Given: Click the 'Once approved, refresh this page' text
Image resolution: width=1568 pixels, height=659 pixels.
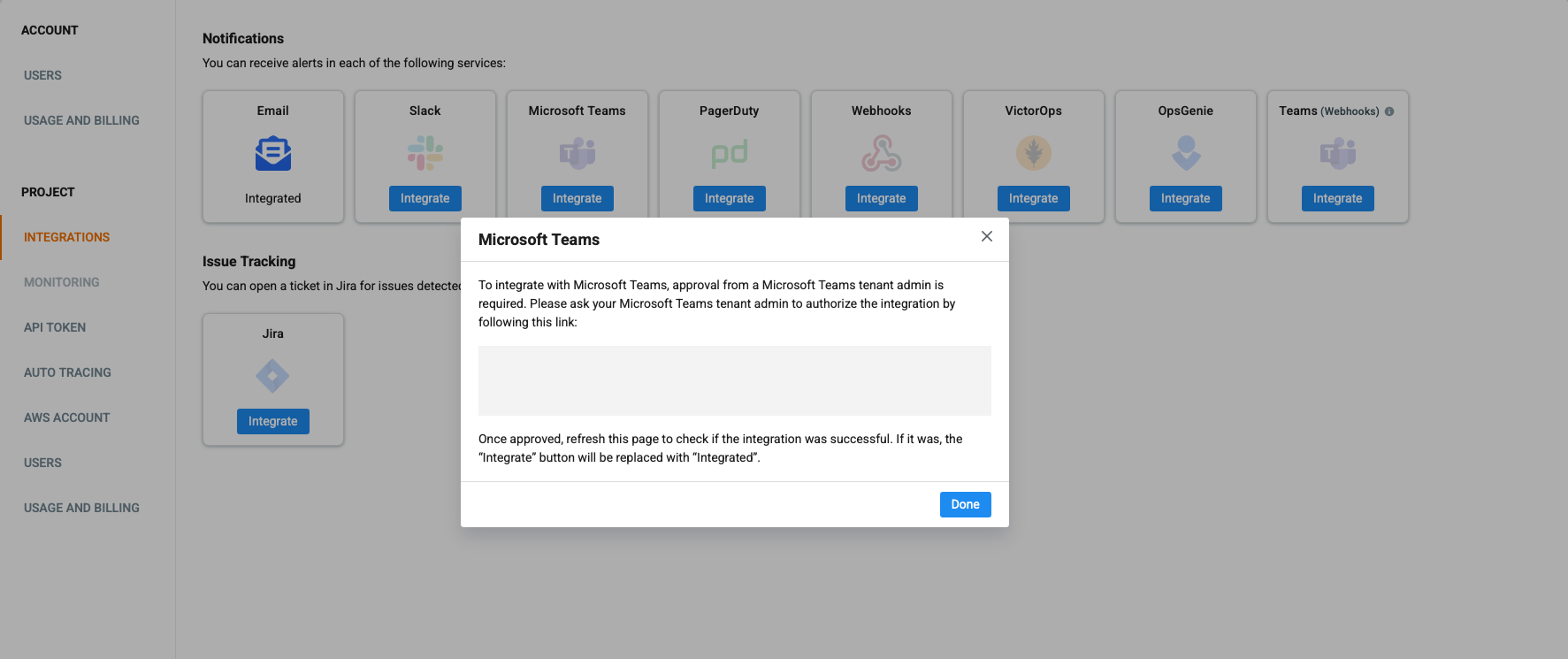Looking at the screenshot, I should pos(721,448).
